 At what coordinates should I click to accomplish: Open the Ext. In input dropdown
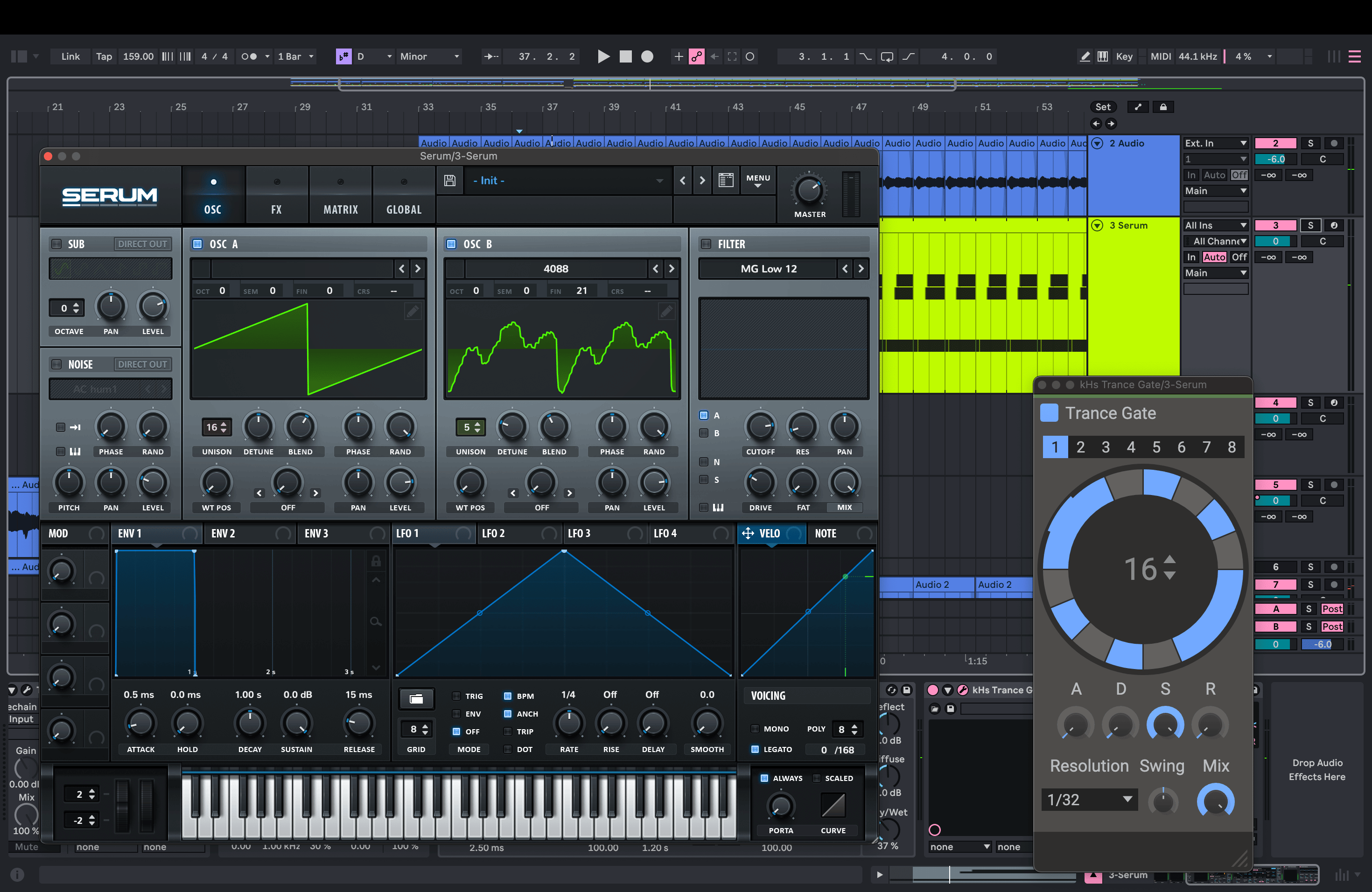pyautogui.click(x=1216, y=143)
